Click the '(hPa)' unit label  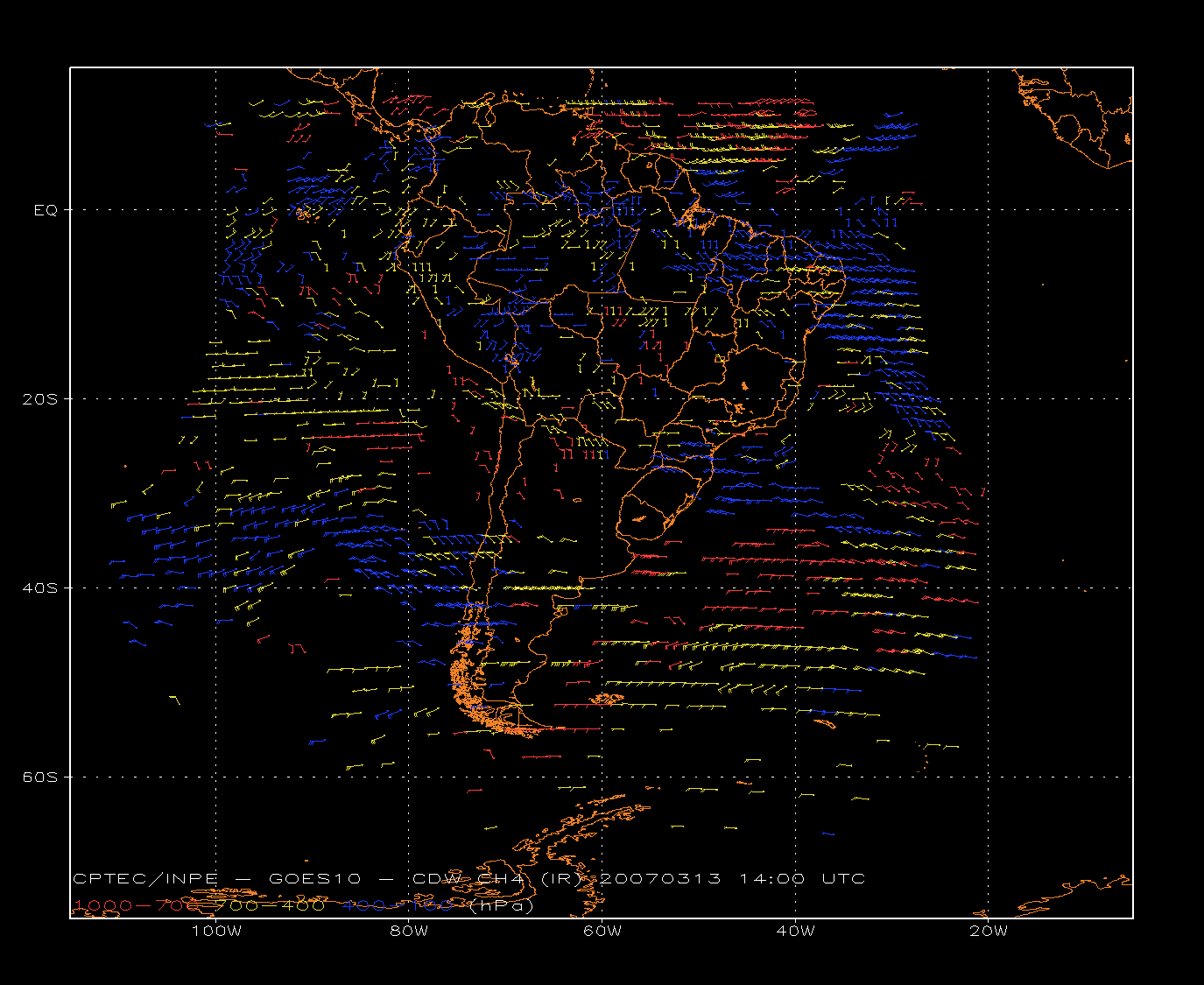click(502, 905)
